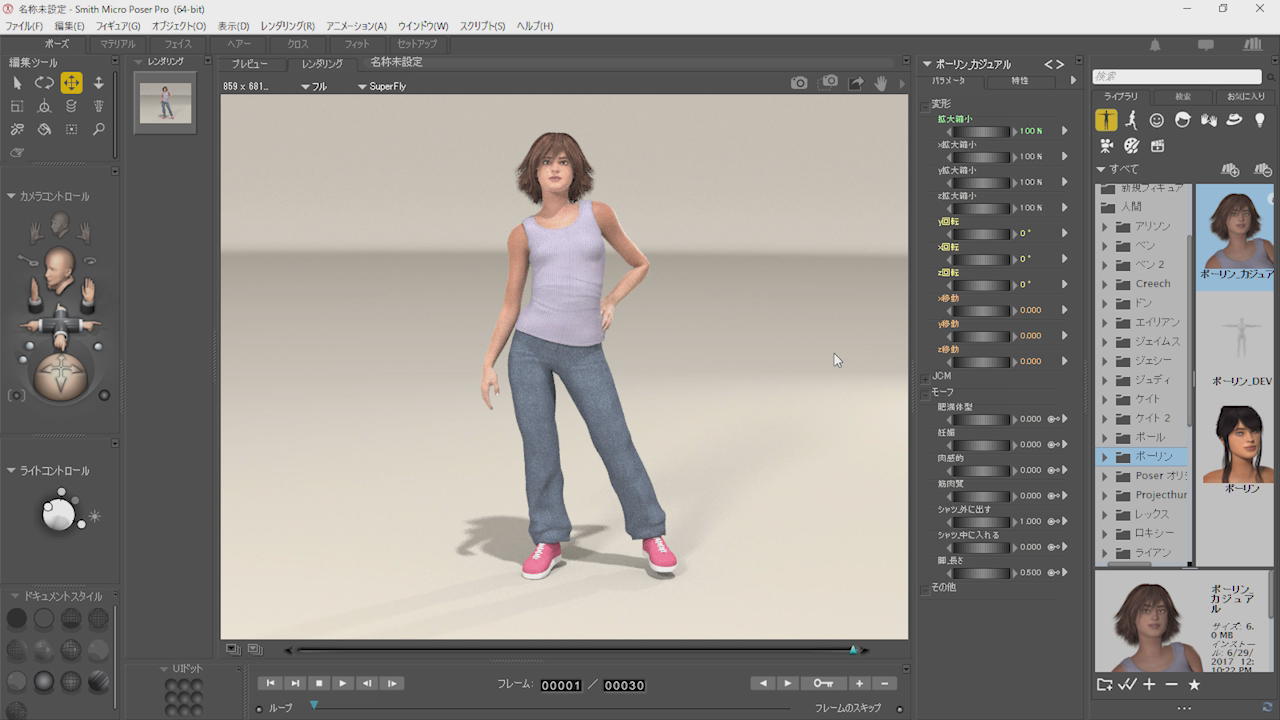This screenshot has height=720, width=1280.
Task: Click the render camera icon above viewport
Action: click(798, 84)
